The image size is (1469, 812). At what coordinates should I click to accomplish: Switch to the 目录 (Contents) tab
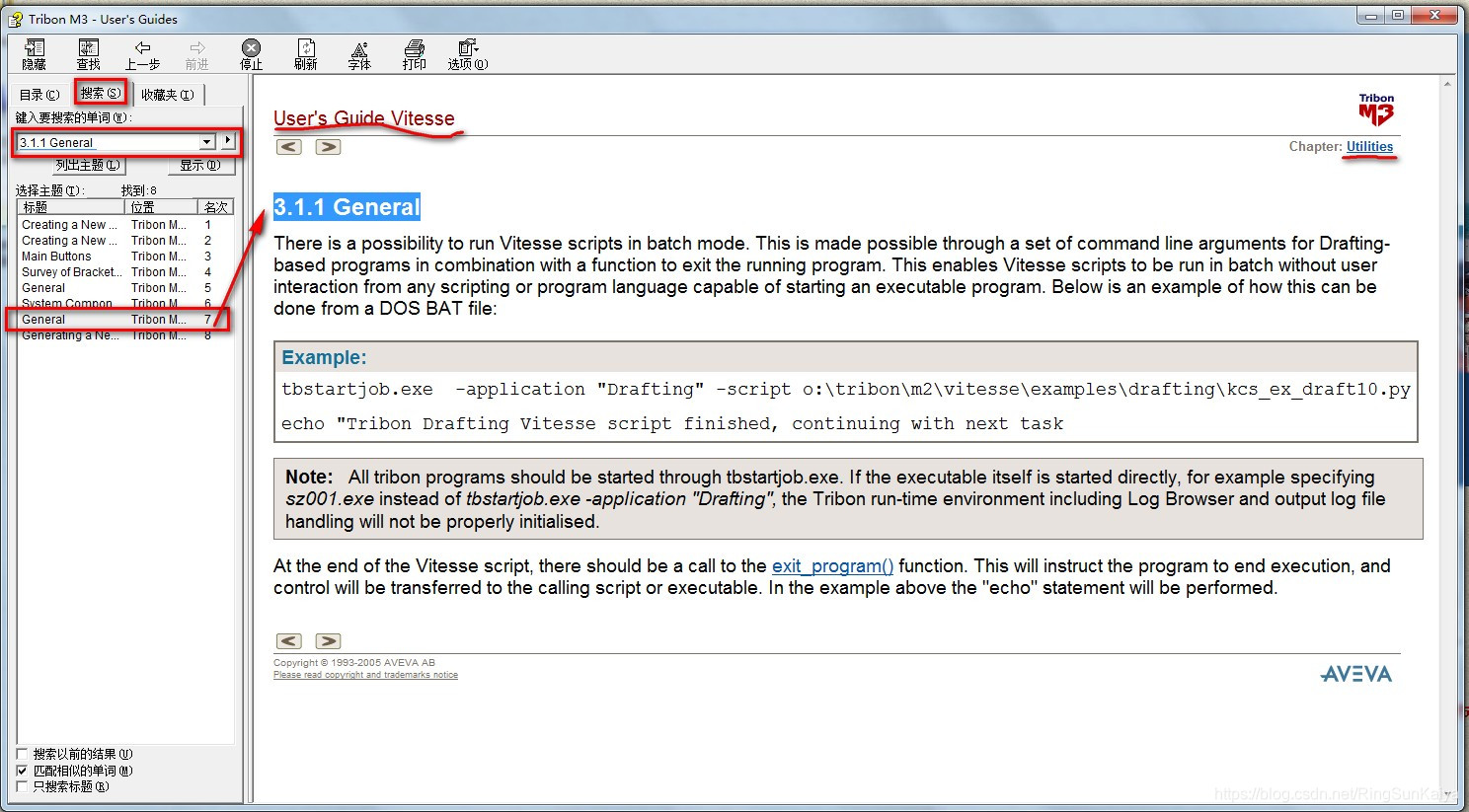pos(39,95)
